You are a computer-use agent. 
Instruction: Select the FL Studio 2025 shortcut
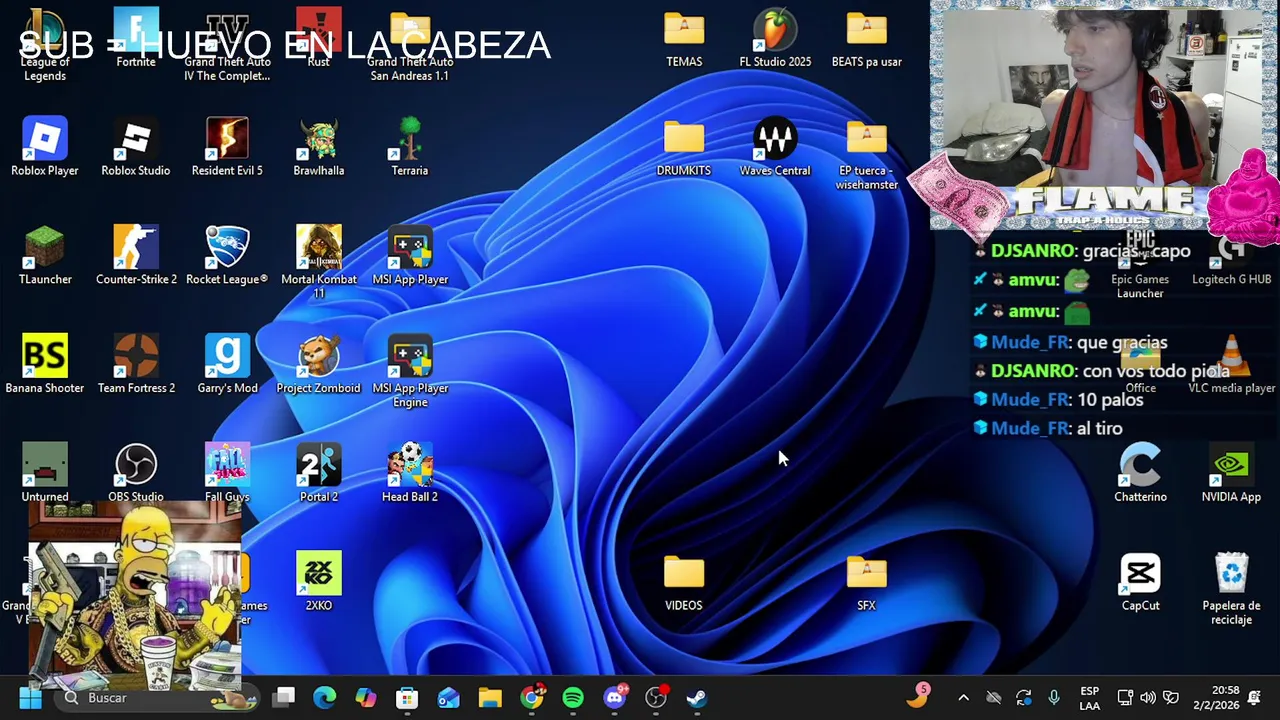point(775,38)
